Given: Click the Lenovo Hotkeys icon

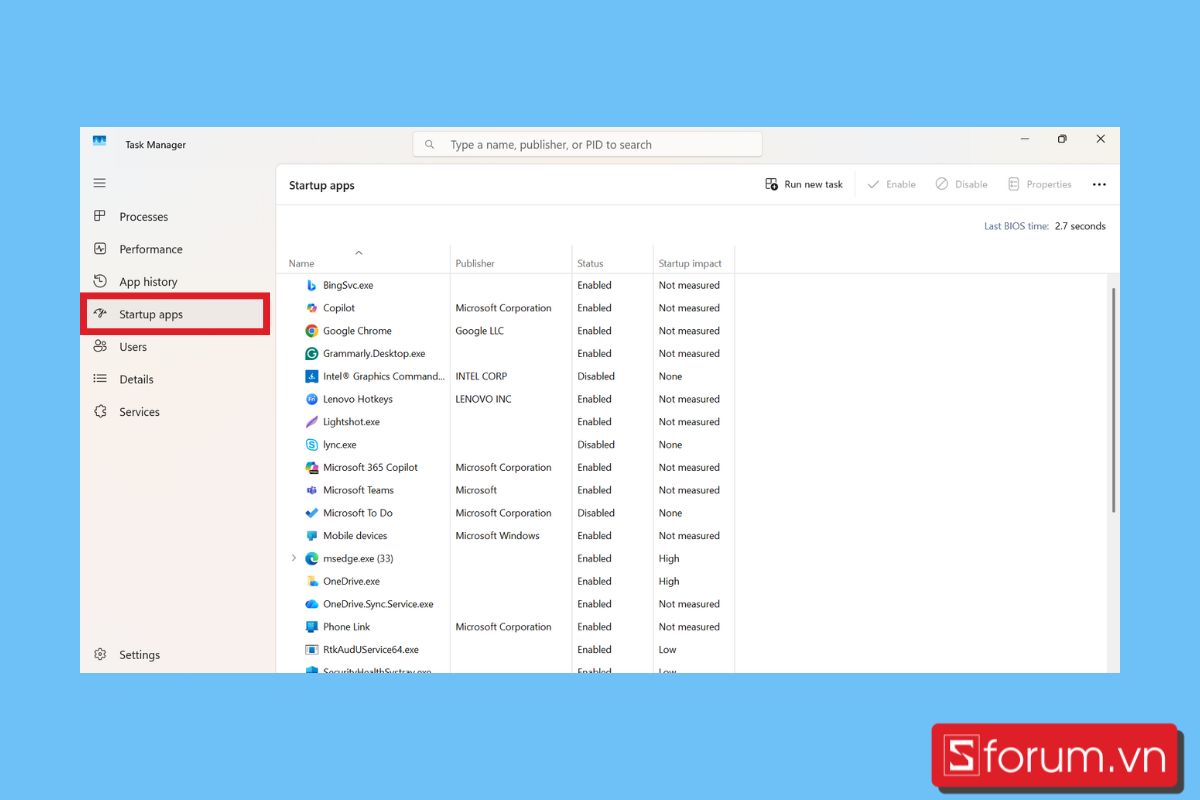Looking at the screenshot, I should (312, 399).
